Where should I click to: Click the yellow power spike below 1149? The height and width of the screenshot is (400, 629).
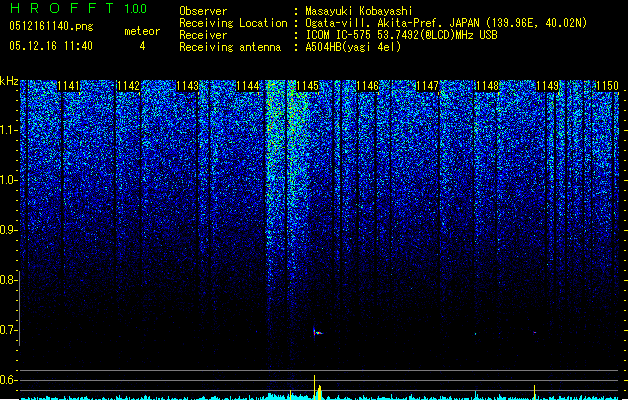point(534,392)
